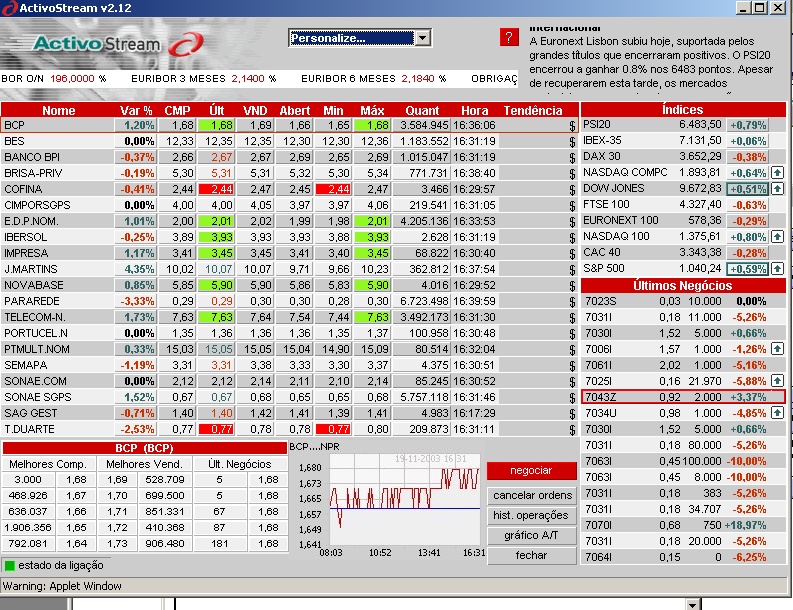The height and width of the screenshot is (610, 793).
Task: Click the Últimos Negócios panel header
Action: 683,285
